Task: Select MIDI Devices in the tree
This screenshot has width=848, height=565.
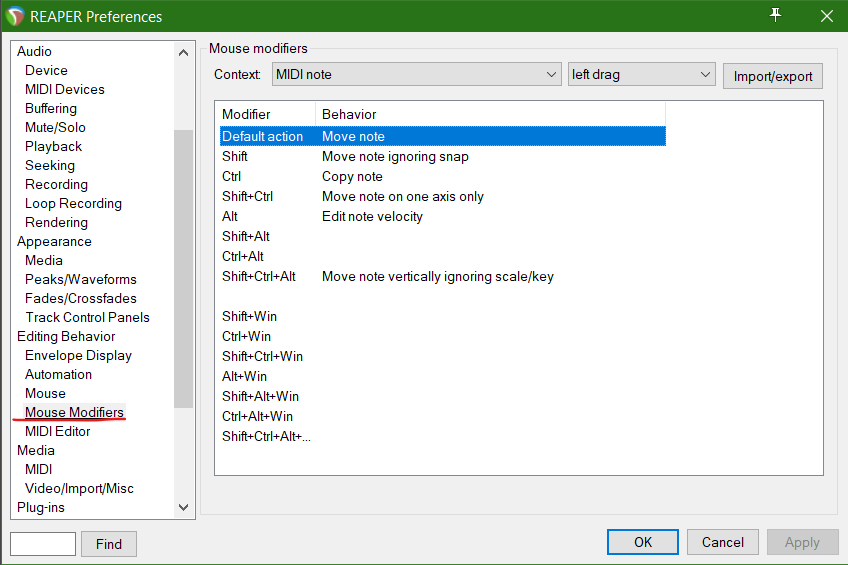Action: click(x=64, y=89)
